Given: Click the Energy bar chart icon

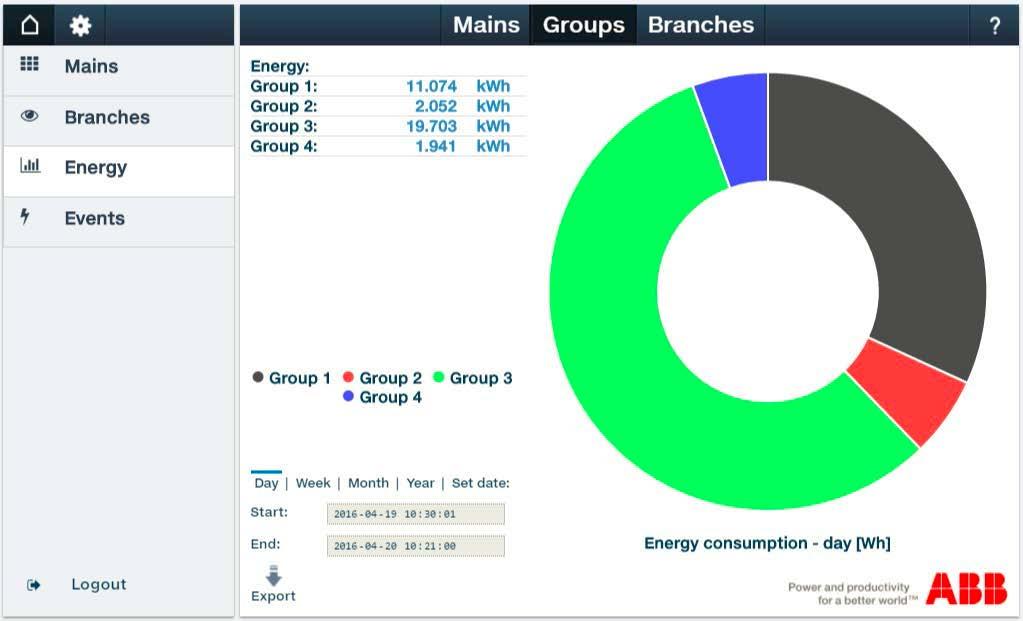Looking at the screenshot, I should click(30, 165).
